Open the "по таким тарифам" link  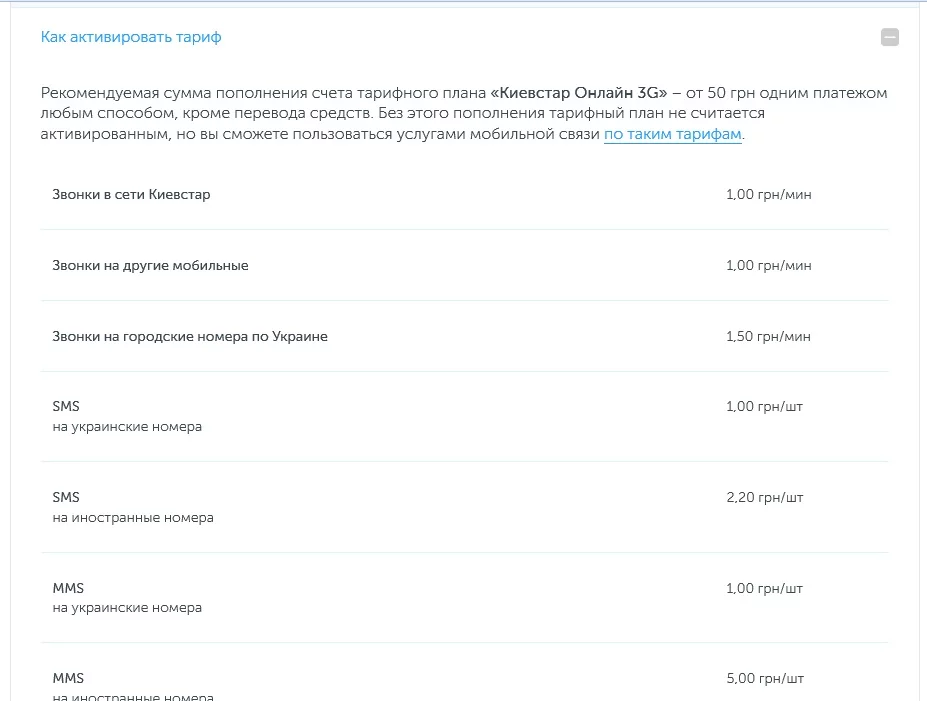pyautogui.click(x=672, y=134)
